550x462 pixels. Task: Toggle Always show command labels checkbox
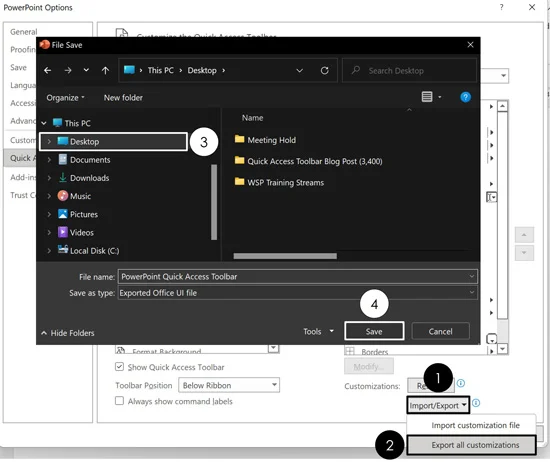[119, 401]
